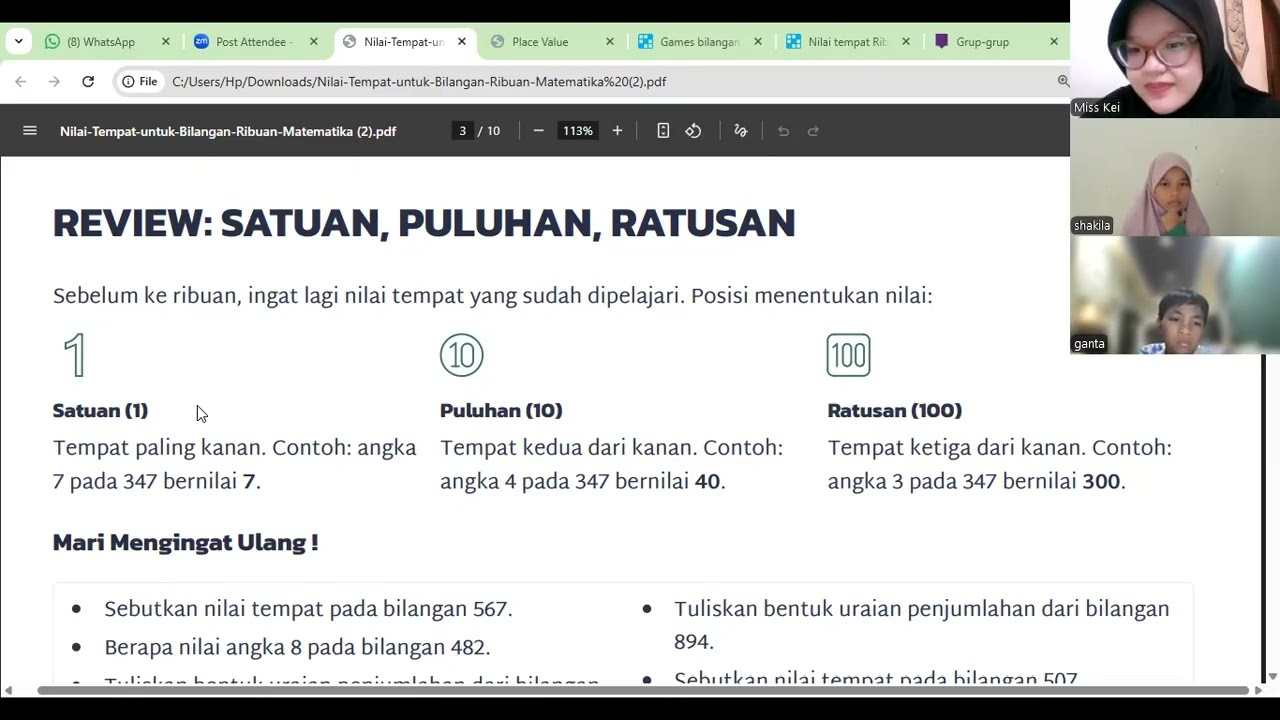Click the REVIEW: SATUAN, PULUHAN, RATUSAN heading
This screenshot has width=1280, height=720.
click(x=424, y=223)
